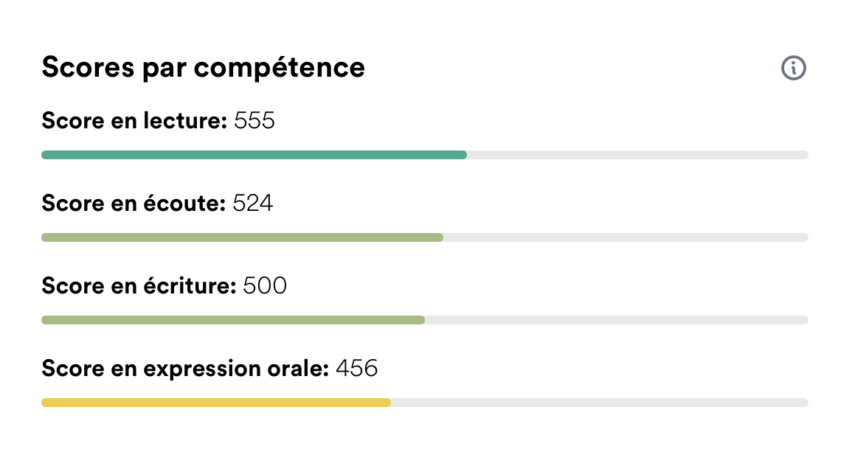The image size is (855, 452).
Task: Click the yellow filled expression orale bar
Action: [x=215, y=402]
